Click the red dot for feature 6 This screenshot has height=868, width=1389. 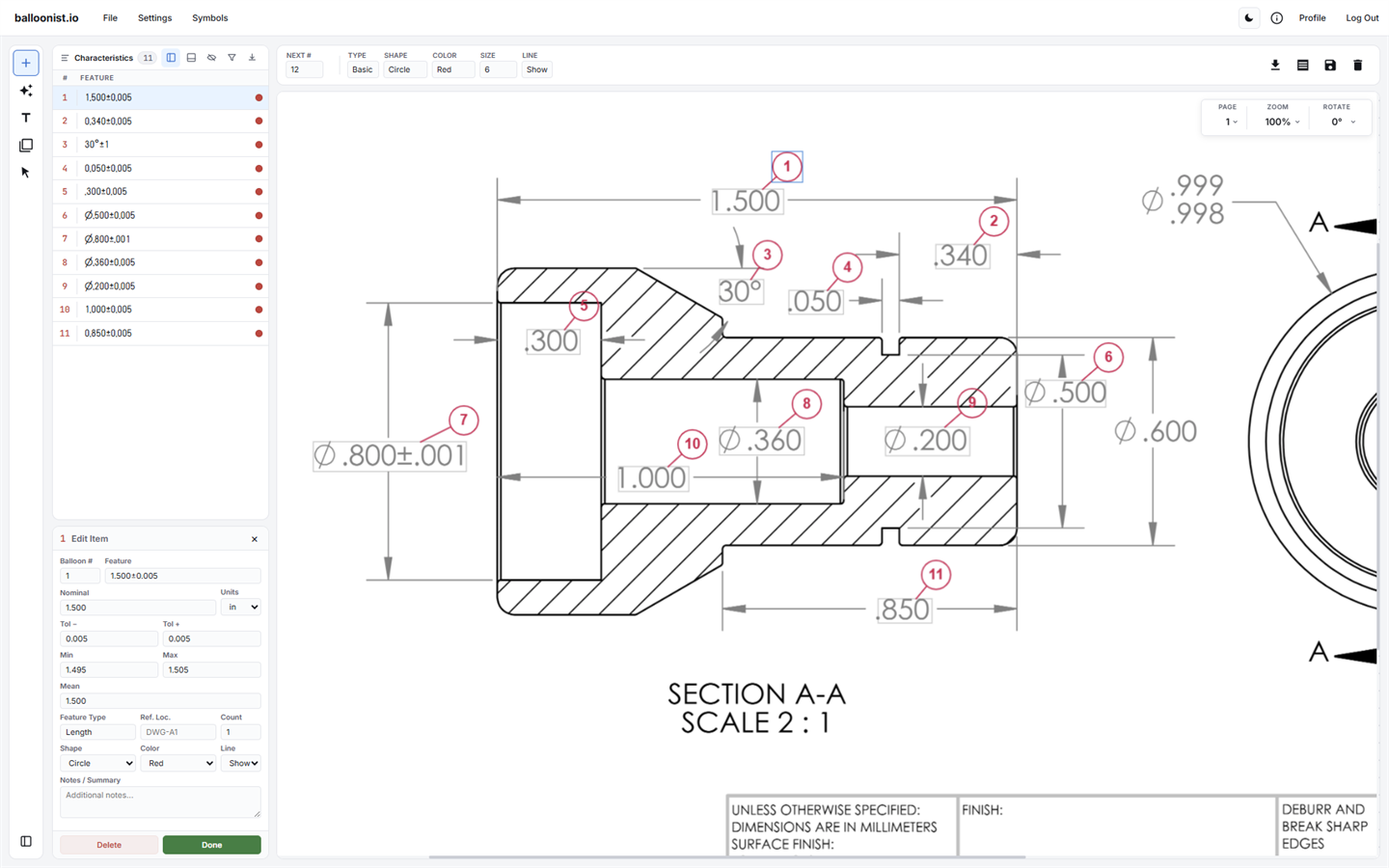(259, 216)
